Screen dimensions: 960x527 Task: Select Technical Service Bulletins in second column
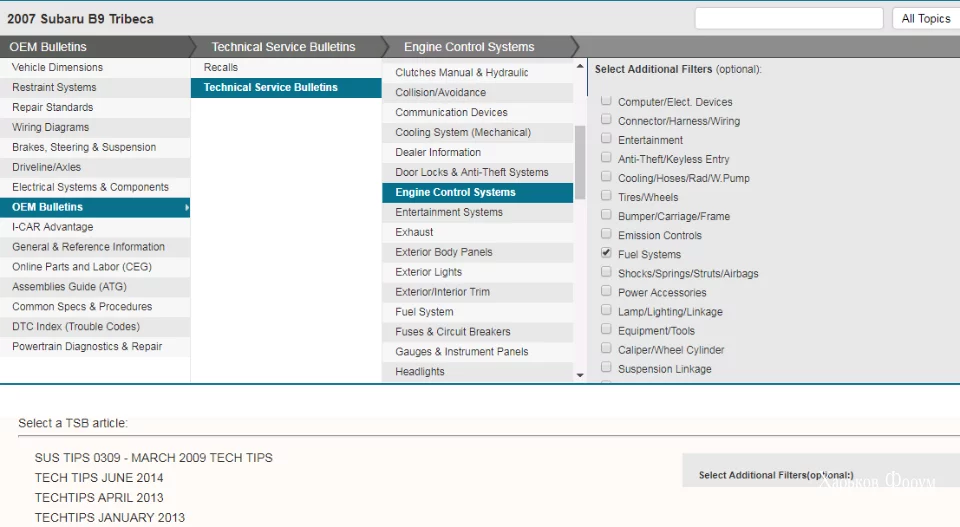click(286, 87)
